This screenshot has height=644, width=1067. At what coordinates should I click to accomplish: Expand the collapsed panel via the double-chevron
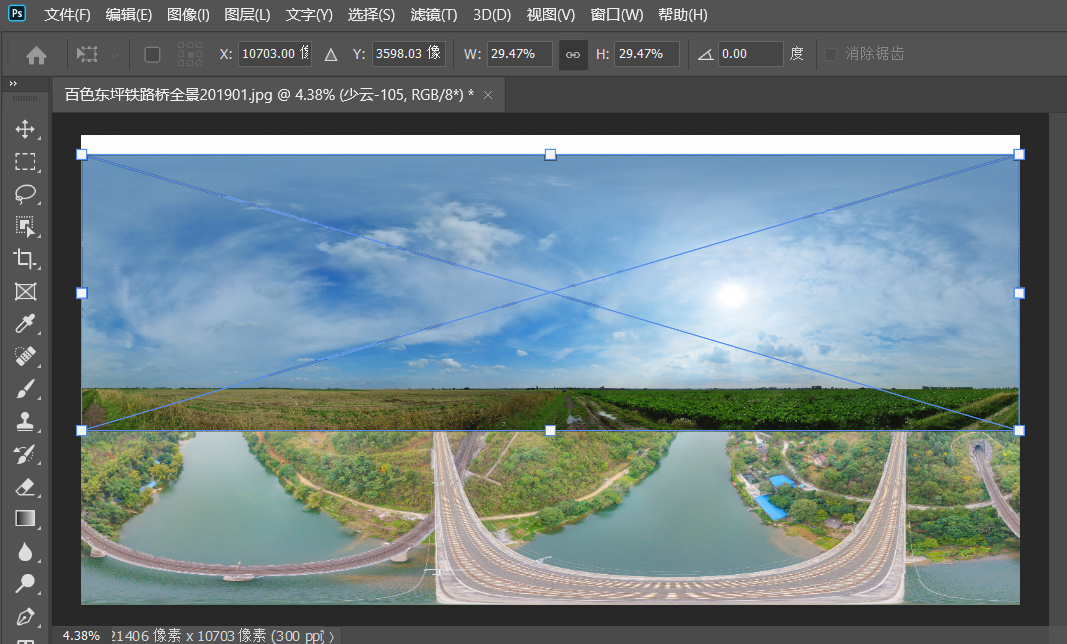coord(11,84)
